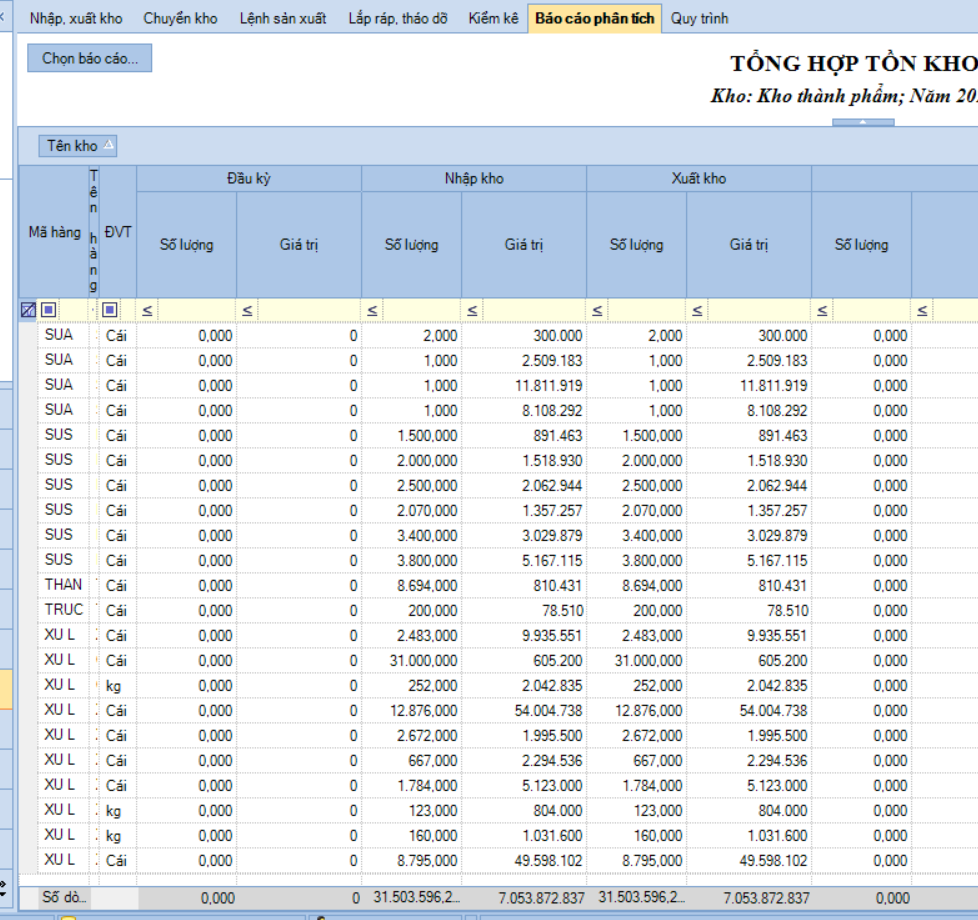Screen dimensions: 978x920
Task: Click Xuất kho value 1.031.600
Action: 777,835
